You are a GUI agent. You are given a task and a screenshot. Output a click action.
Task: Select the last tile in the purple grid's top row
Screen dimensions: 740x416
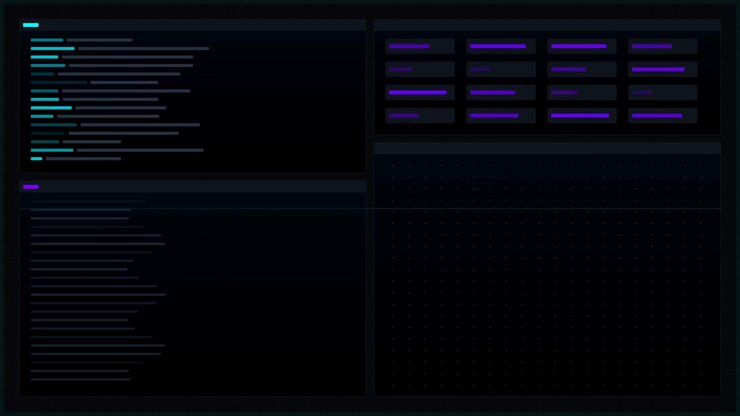(x=663, y=46)
